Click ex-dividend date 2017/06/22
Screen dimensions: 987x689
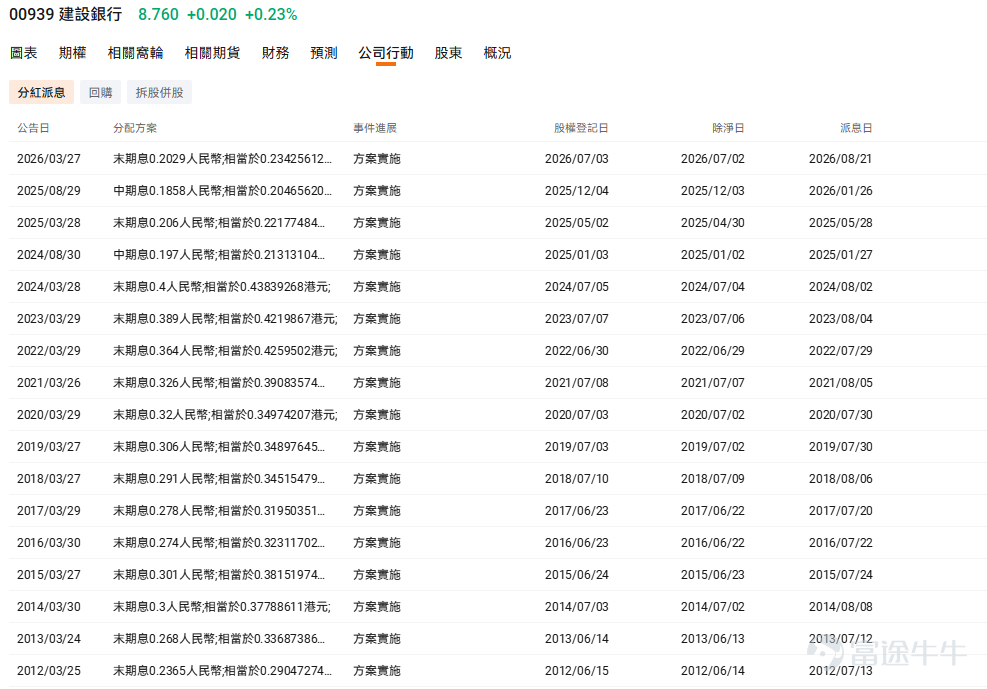tap(713, 512)
